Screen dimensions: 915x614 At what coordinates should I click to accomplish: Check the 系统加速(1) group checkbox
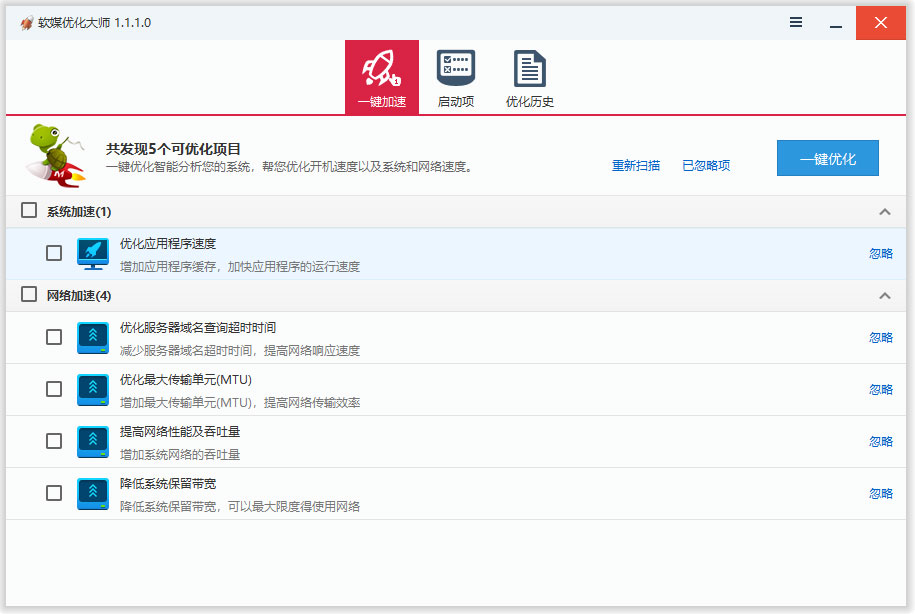[29, 211]
